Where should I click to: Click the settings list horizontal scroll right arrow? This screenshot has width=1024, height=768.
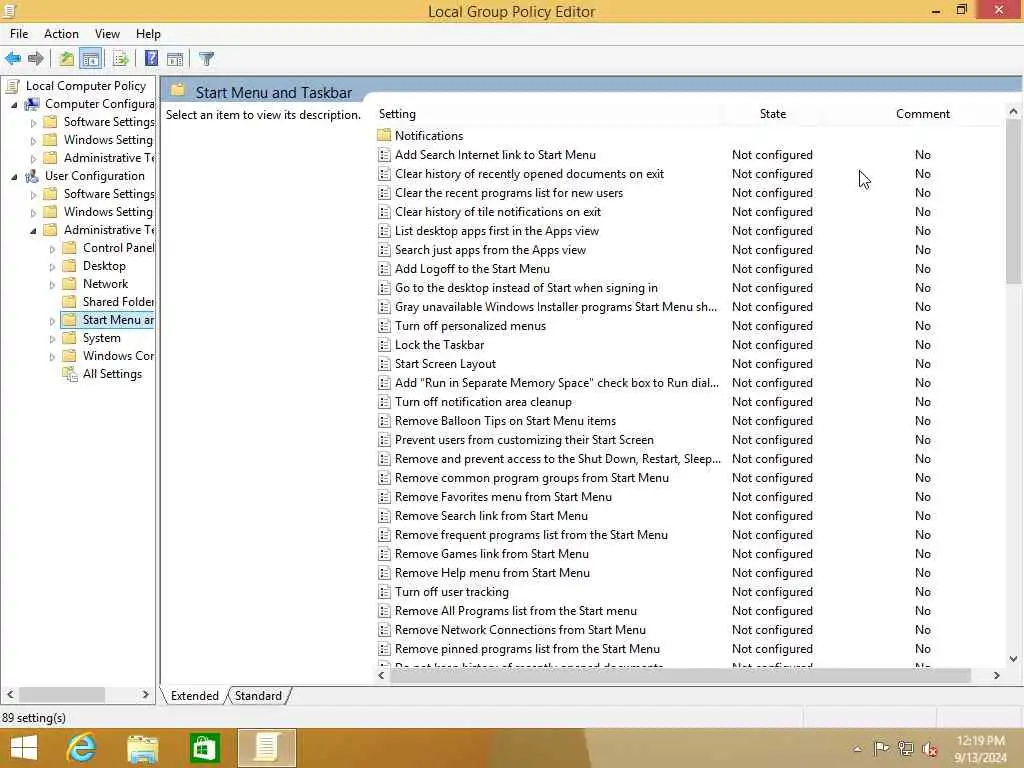[996, 676]
